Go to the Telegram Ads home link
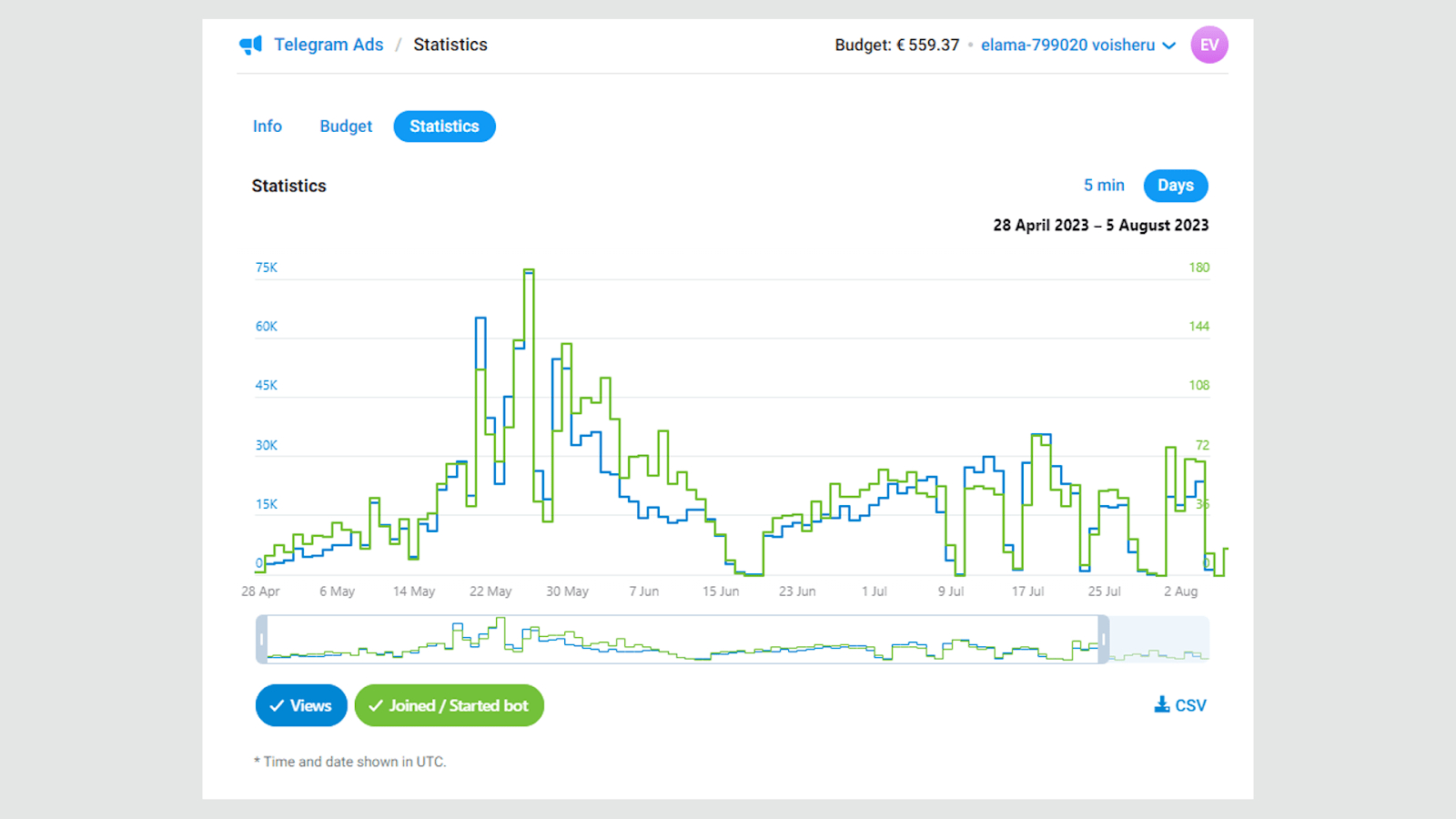1456x819 pixels. click(329, 45)
